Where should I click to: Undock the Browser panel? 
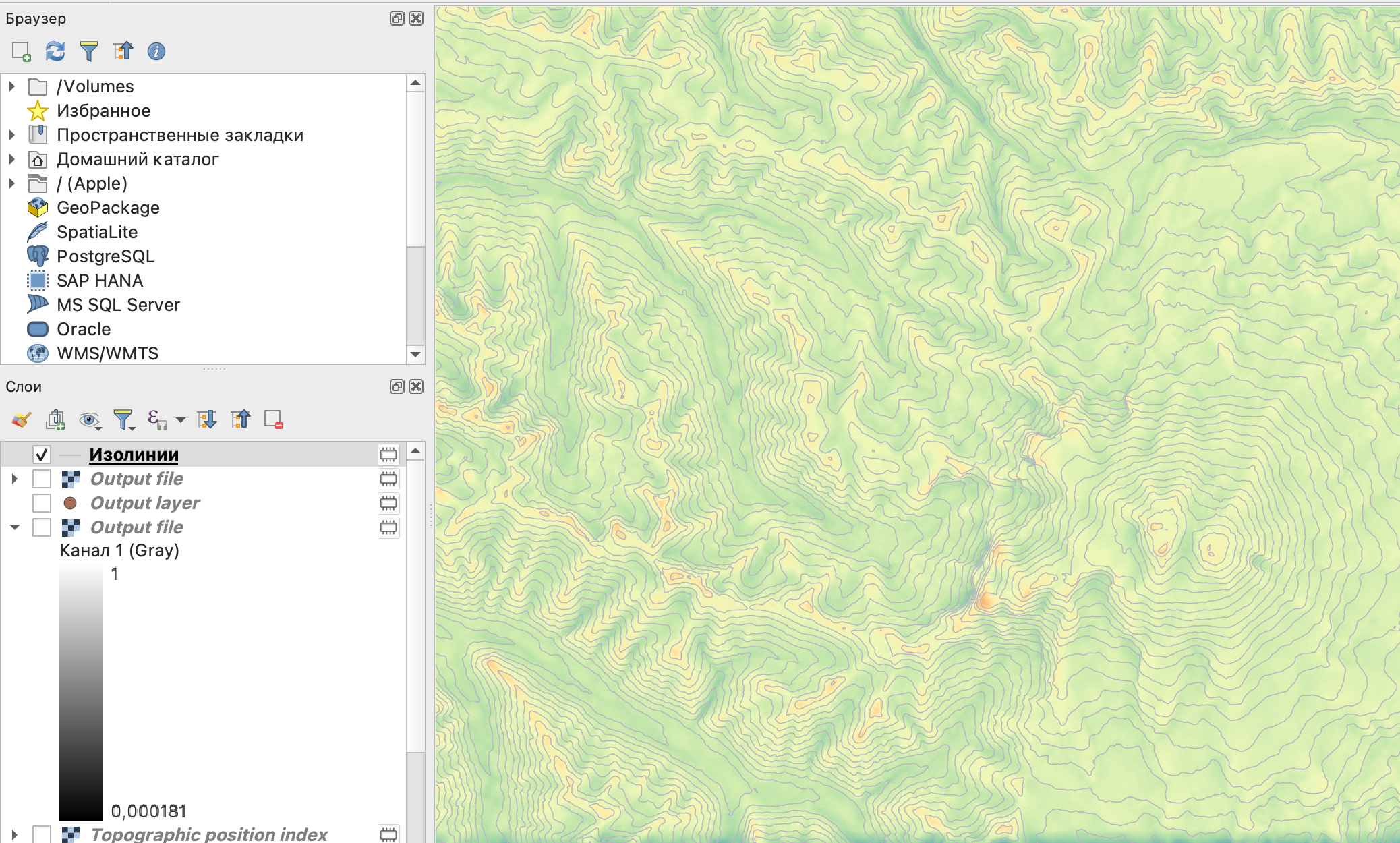pyautogui.click(x=397, y=18)
